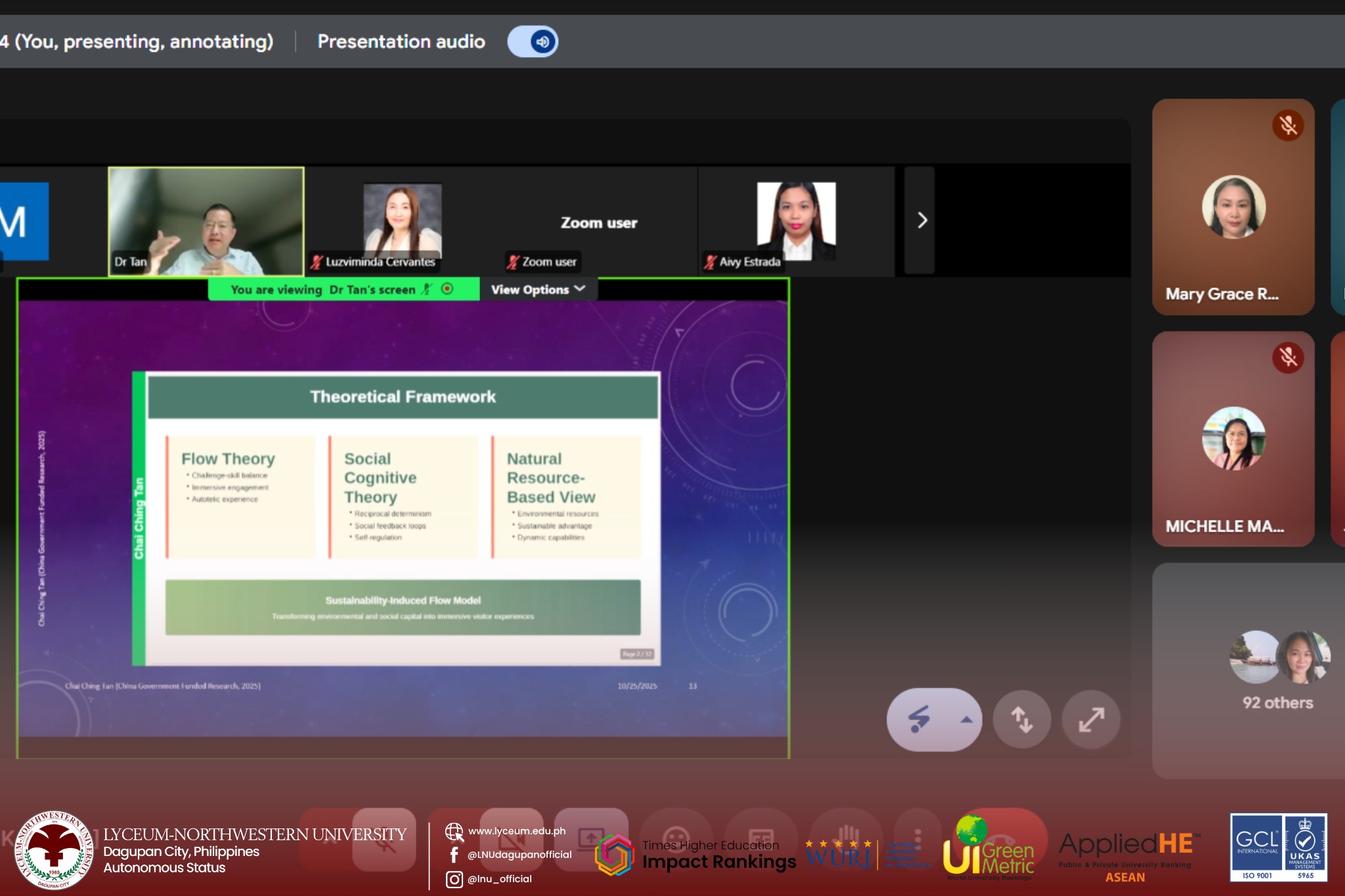Click the present screen icon in bottom bar

tap(590, 839)
